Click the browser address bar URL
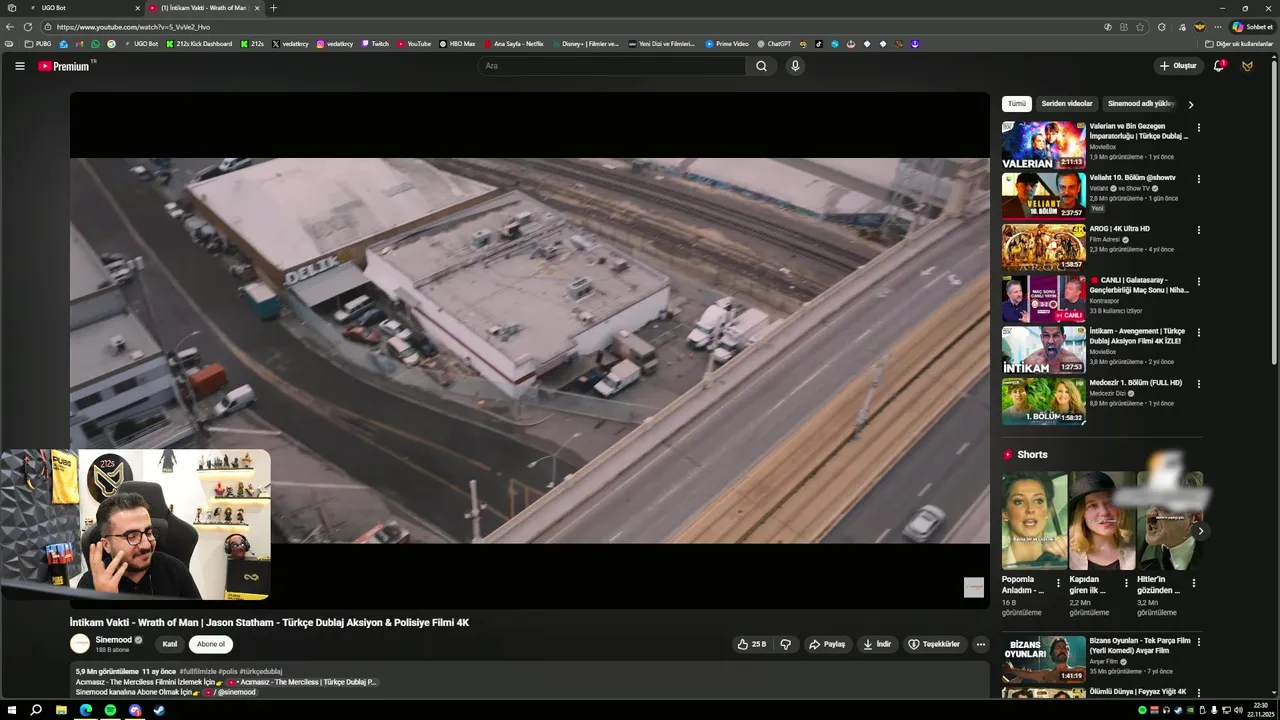The width and height of the screenshot is (1280, 720). coord(133,27)
